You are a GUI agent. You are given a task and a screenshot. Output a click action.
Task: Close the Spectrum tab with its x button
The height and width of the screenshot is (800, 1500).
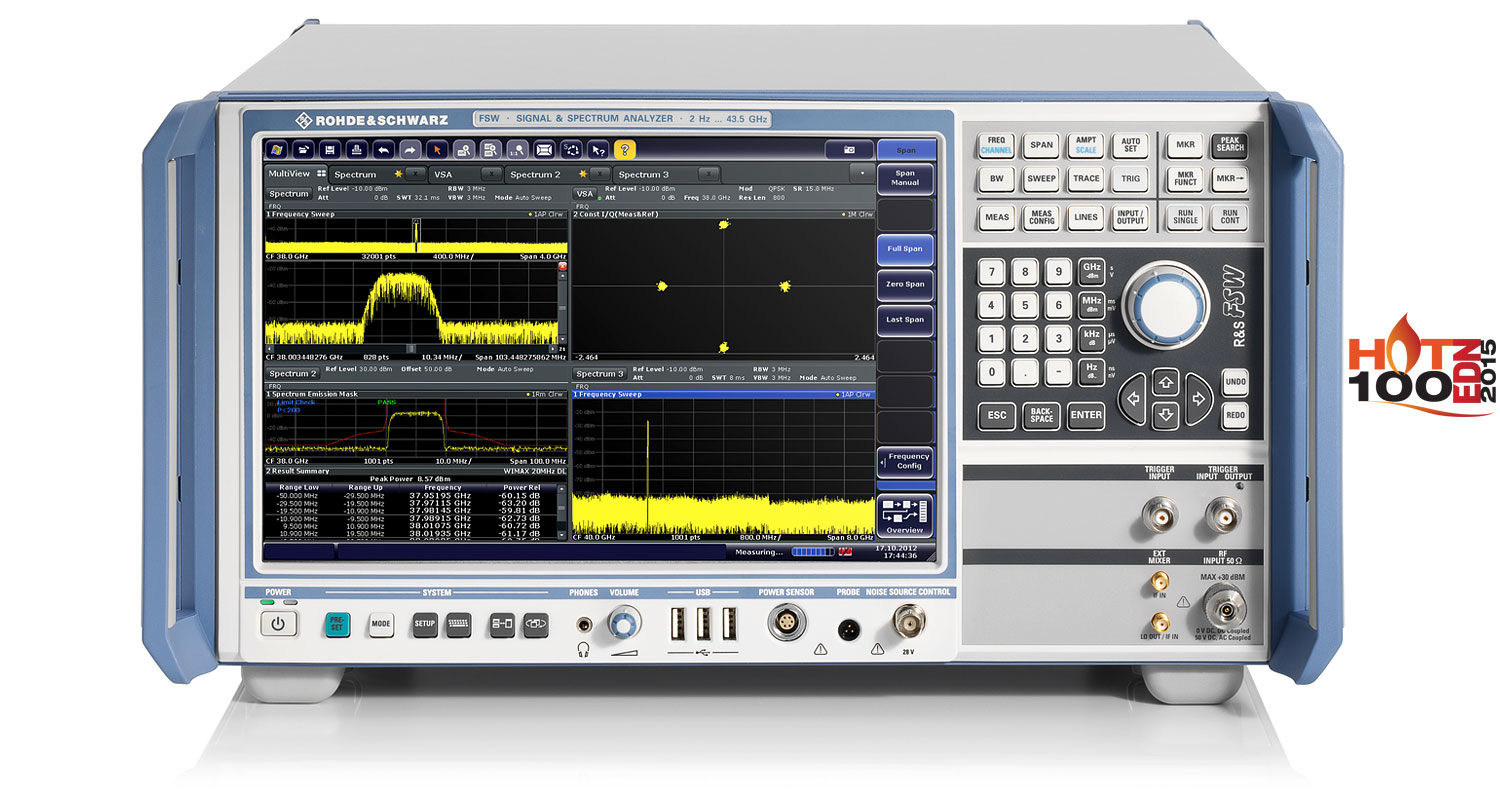click(415, 174)
